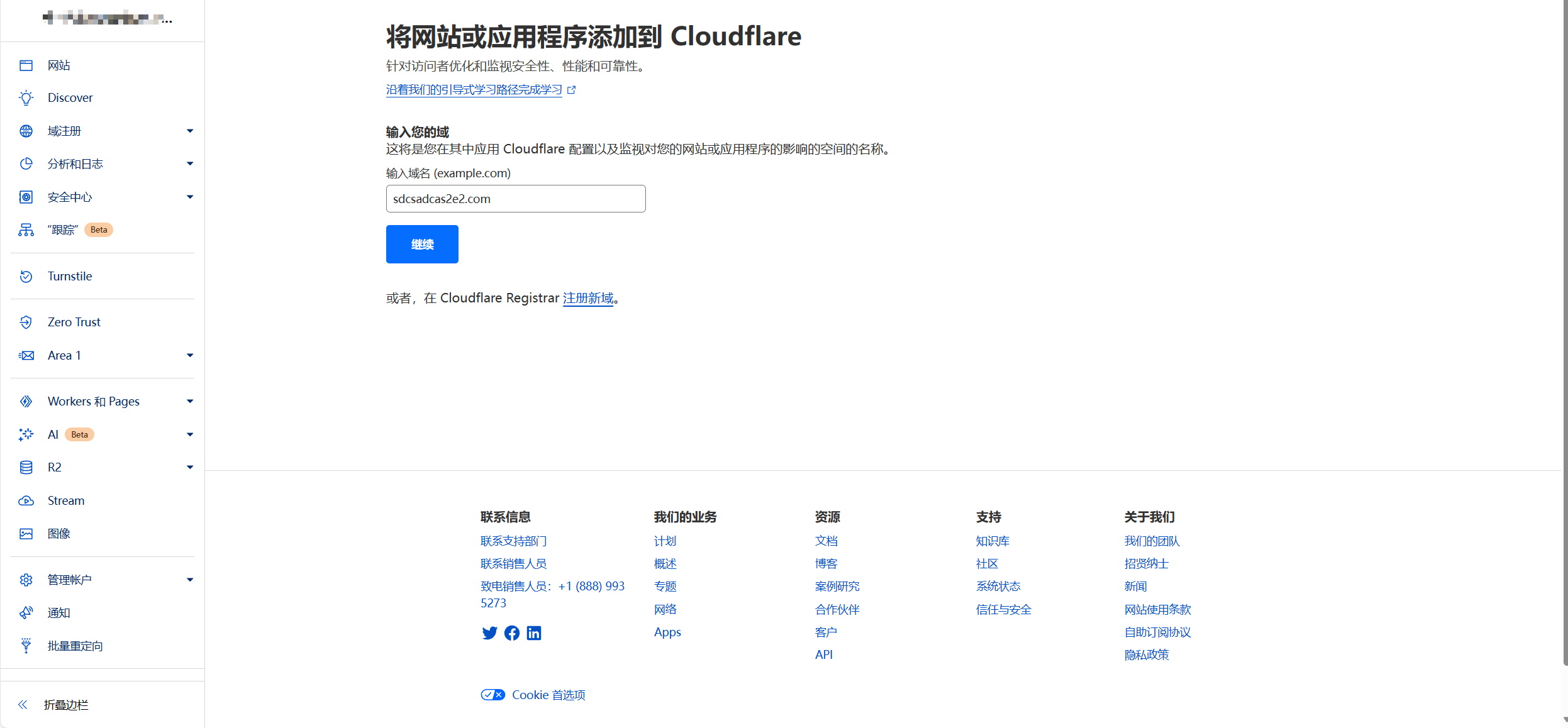Expand the R2 submenu arrow
The image size is (1568, 728).
190,468
